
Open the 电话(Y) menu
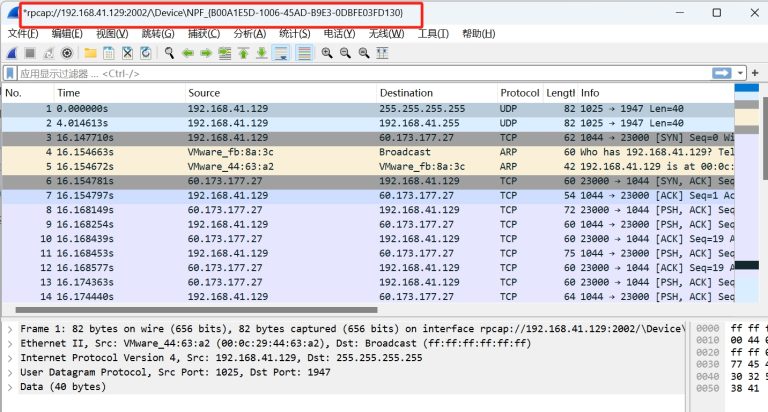(x=339, y=34)
